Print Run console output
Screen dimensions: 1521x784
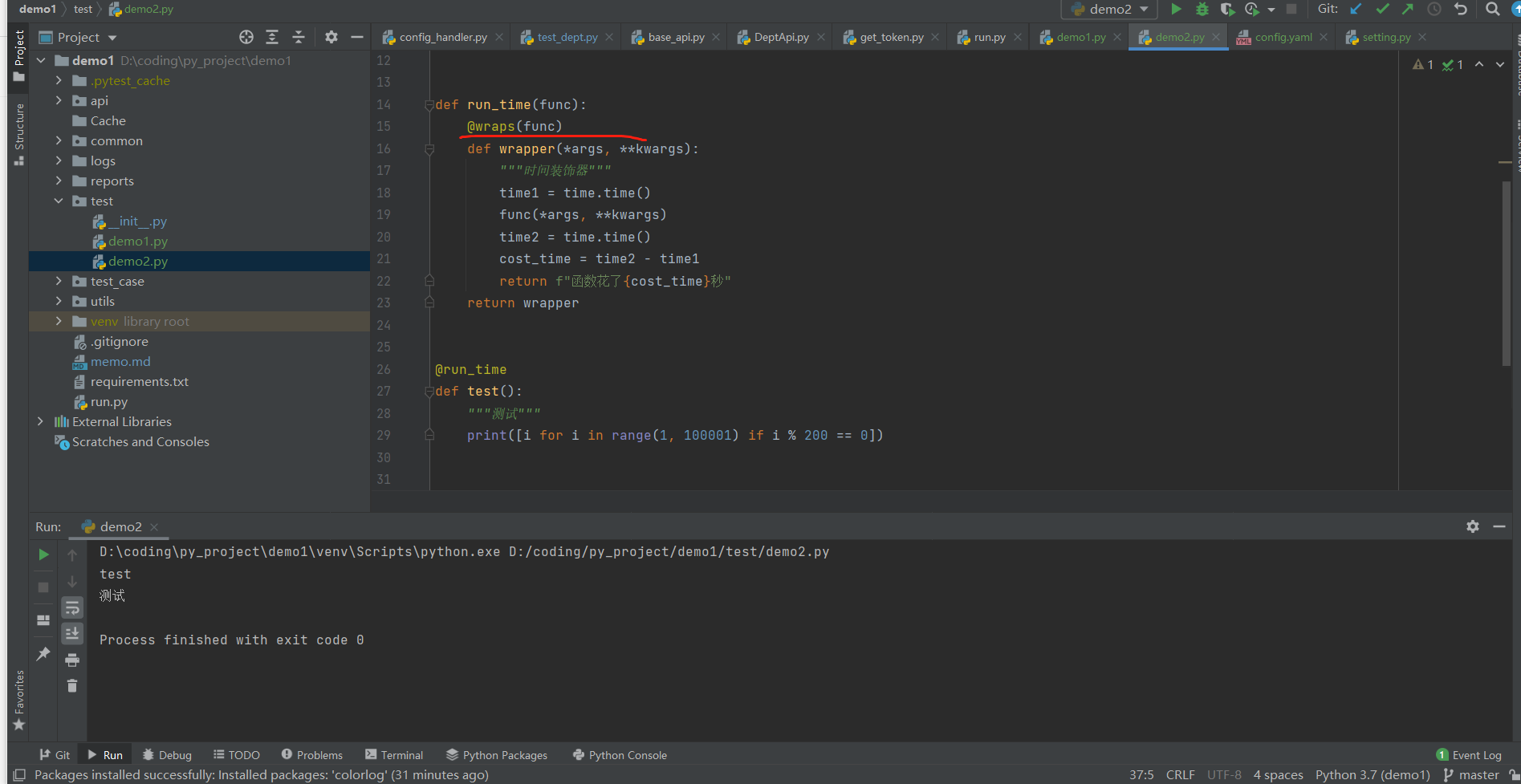(x=72, y=660)
